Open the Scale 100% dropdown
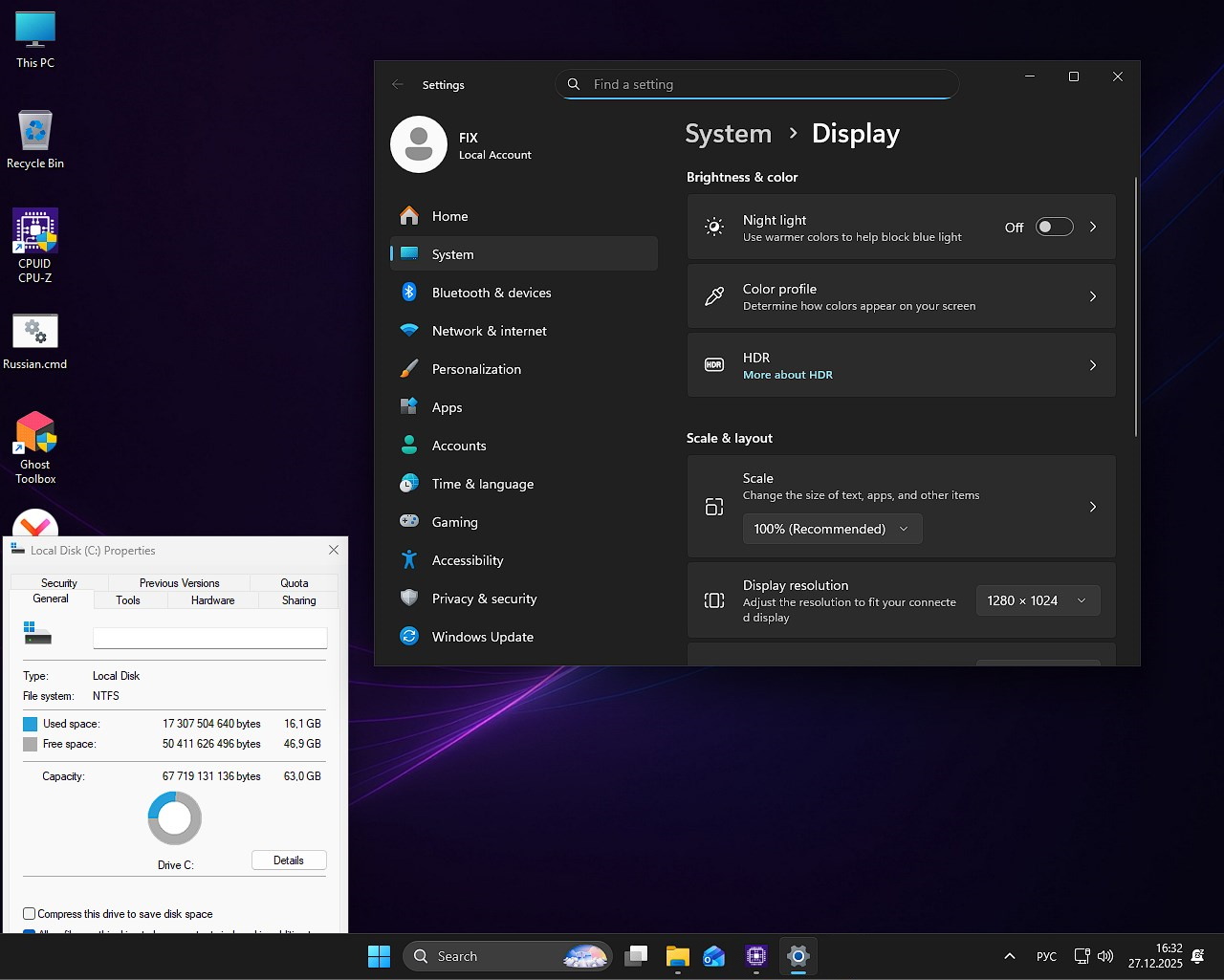 pos(832,529)
